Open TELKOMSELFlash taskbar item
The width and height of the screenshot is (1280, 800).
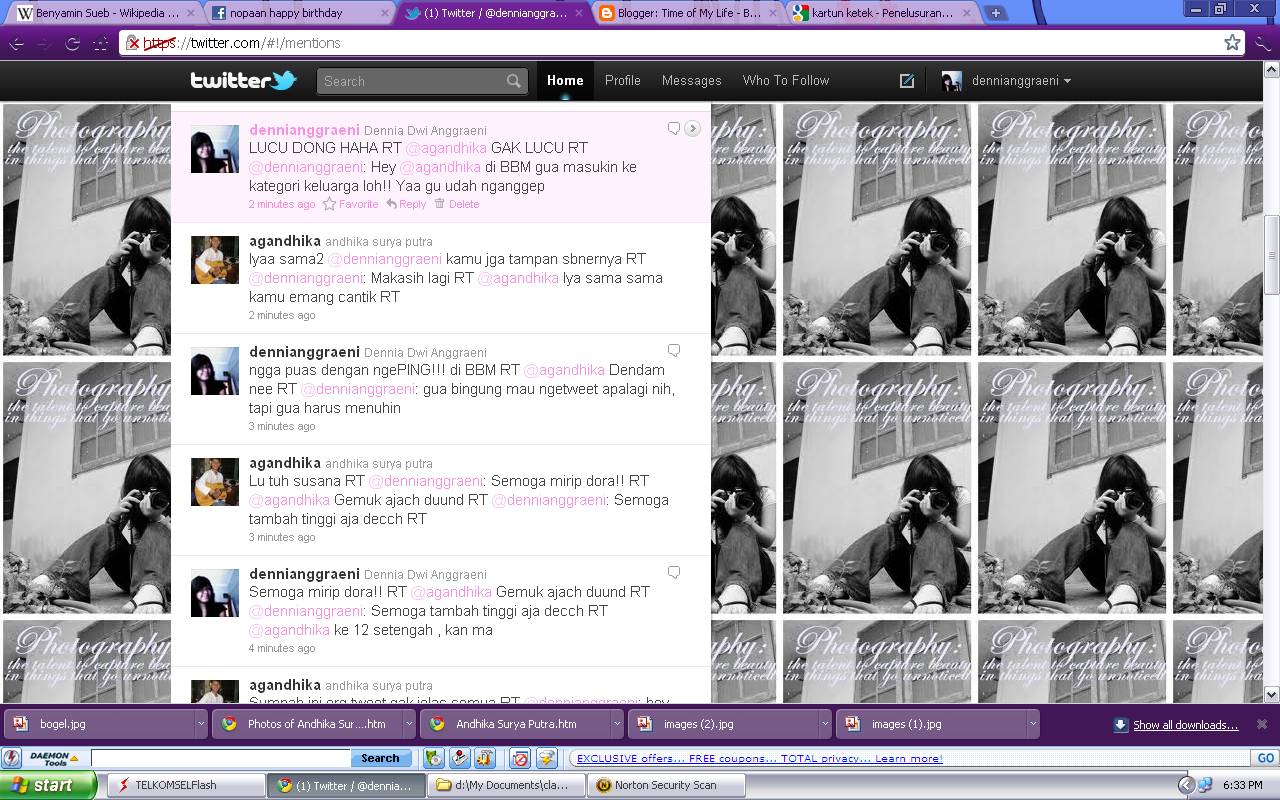[184, 785]
